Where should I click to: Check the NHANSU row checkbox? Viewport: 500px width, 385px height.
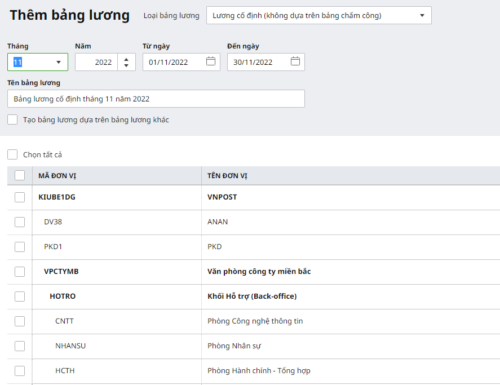point(20,346)
